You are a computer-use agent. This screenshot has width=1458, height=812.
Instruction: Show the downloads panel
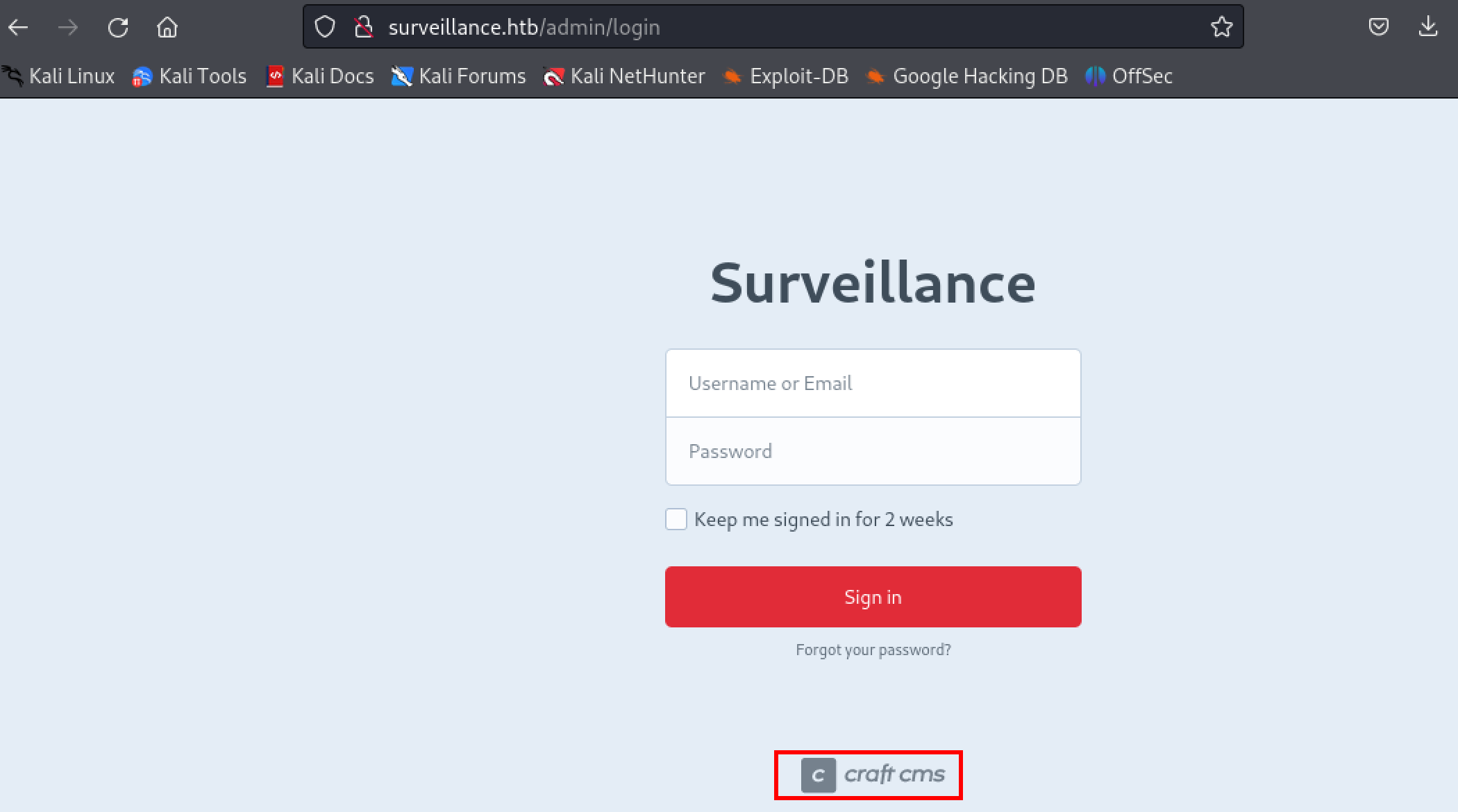(1428, 27)
